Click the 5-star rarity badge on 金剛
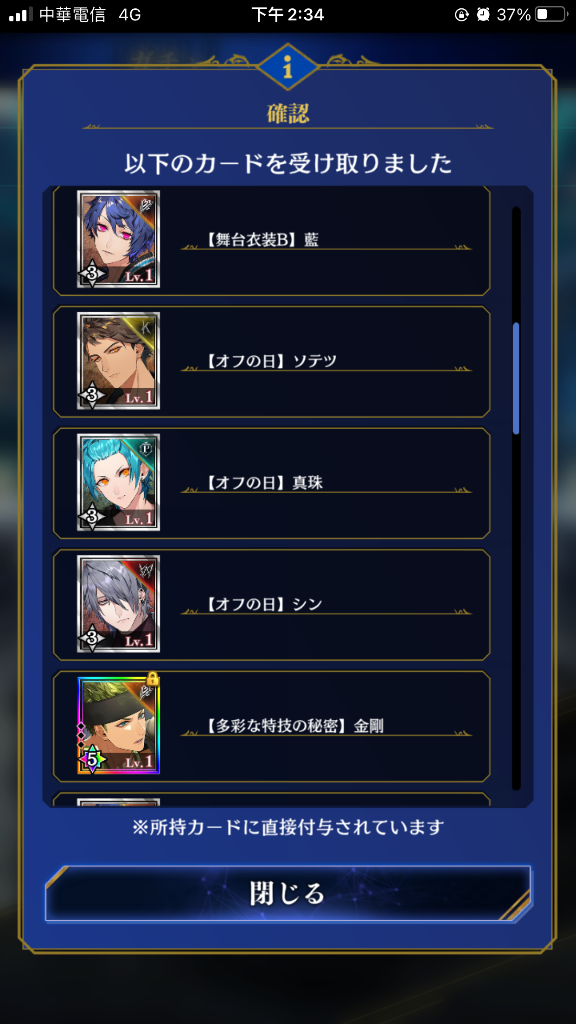The image size is (576, 1024). click(92, 760)
